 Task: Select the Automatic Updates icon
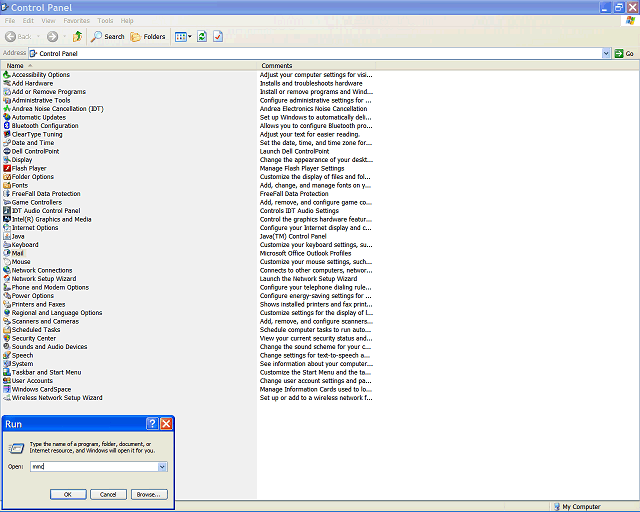(7, 117)
